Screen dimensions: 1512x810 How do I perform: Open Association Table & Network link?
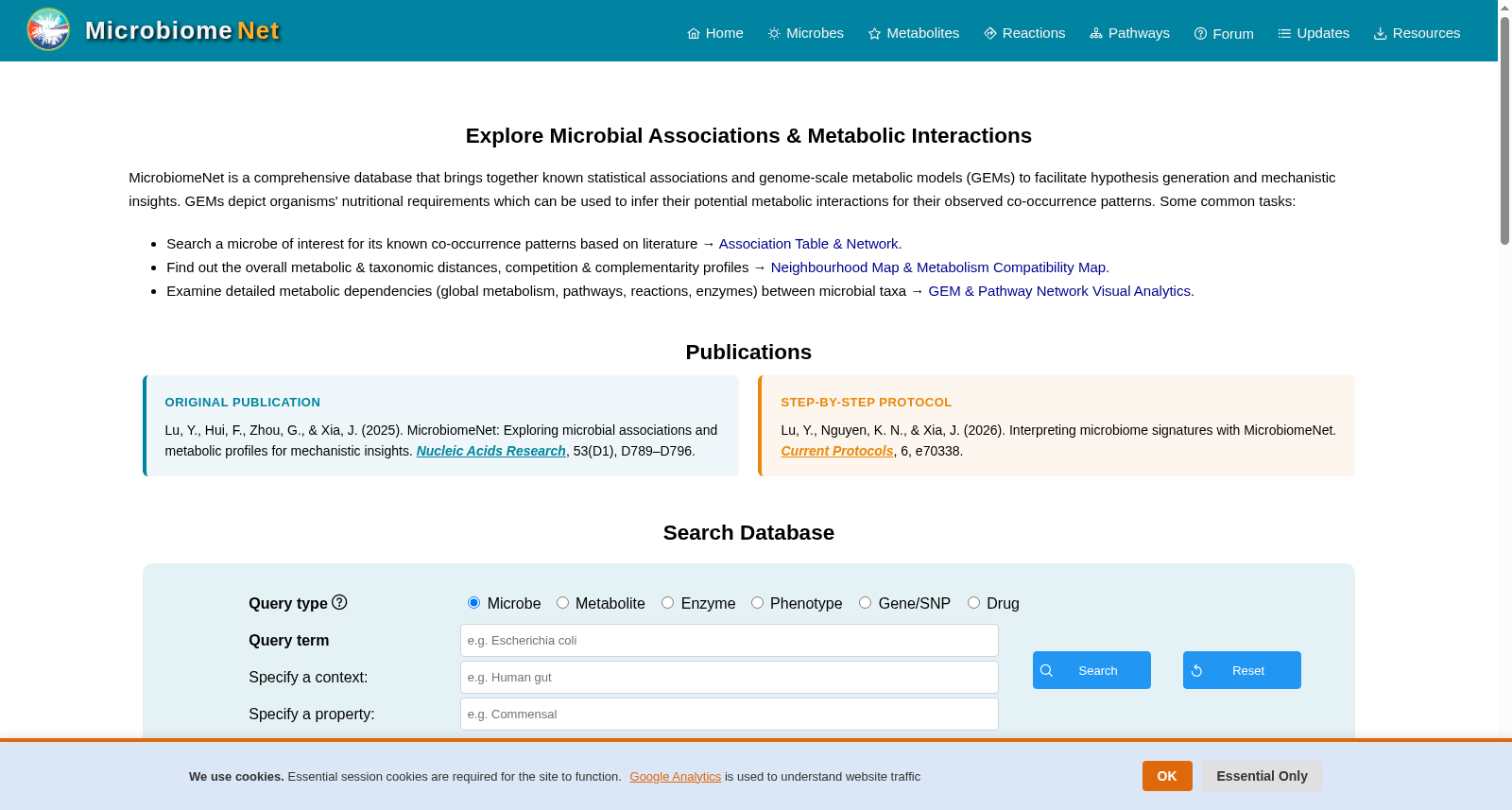click(x=808, y=244)
